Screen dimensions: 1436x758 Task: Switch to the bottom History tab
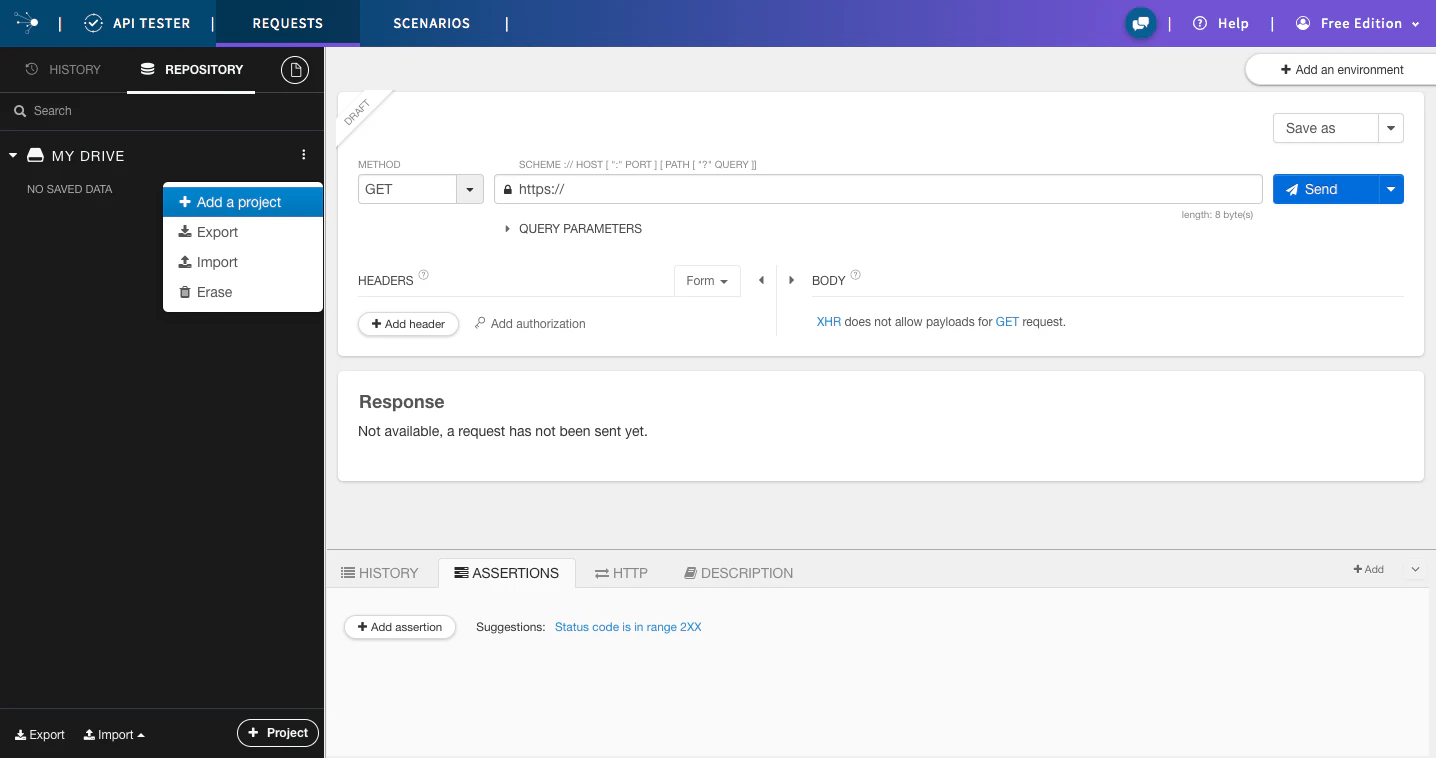click(380, 573)
